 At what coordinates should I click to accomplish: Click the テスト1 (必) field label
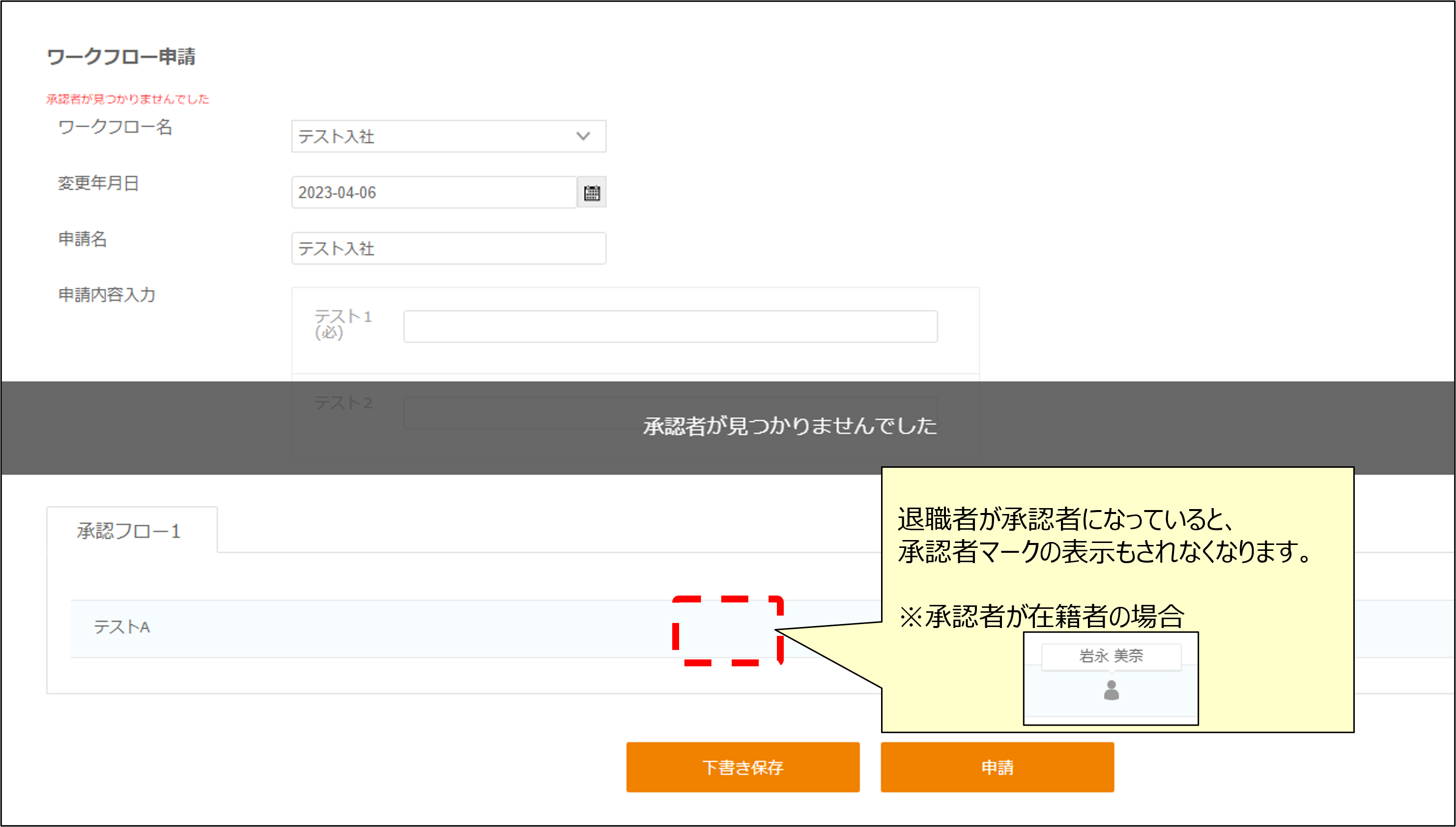pyautogui.click(x=343, y=324)
